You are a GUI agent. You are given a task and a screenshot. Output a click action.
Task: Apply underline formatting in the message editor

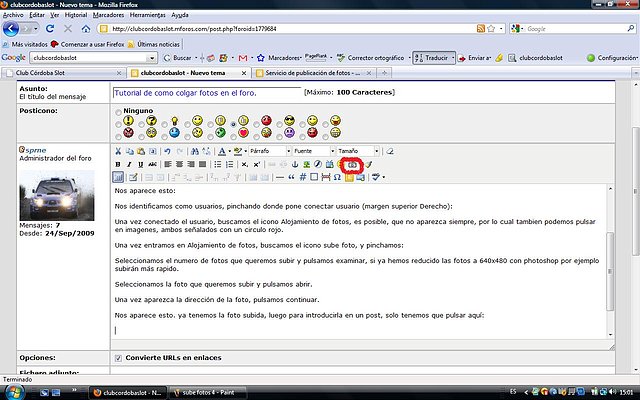coord(141,164)
